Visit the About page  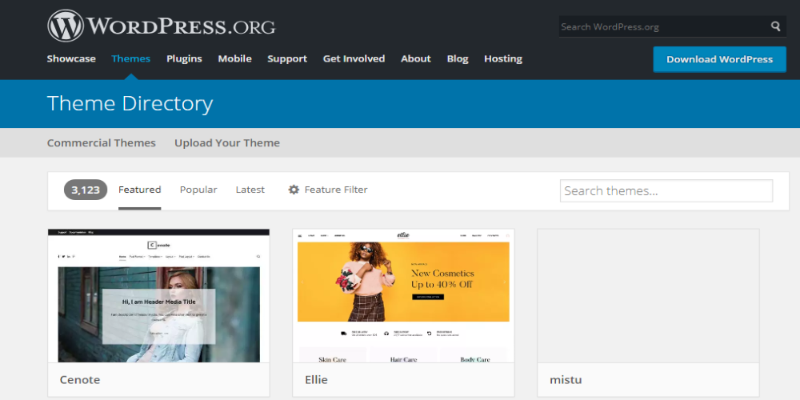[416, 59]
